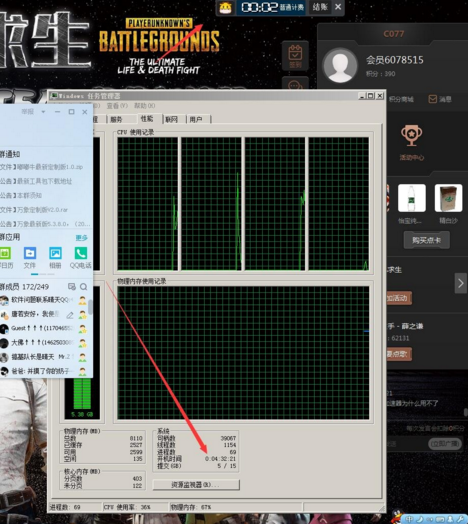
Task: Click the 00:02 billing timer display
Action: [x=260, y=7]
